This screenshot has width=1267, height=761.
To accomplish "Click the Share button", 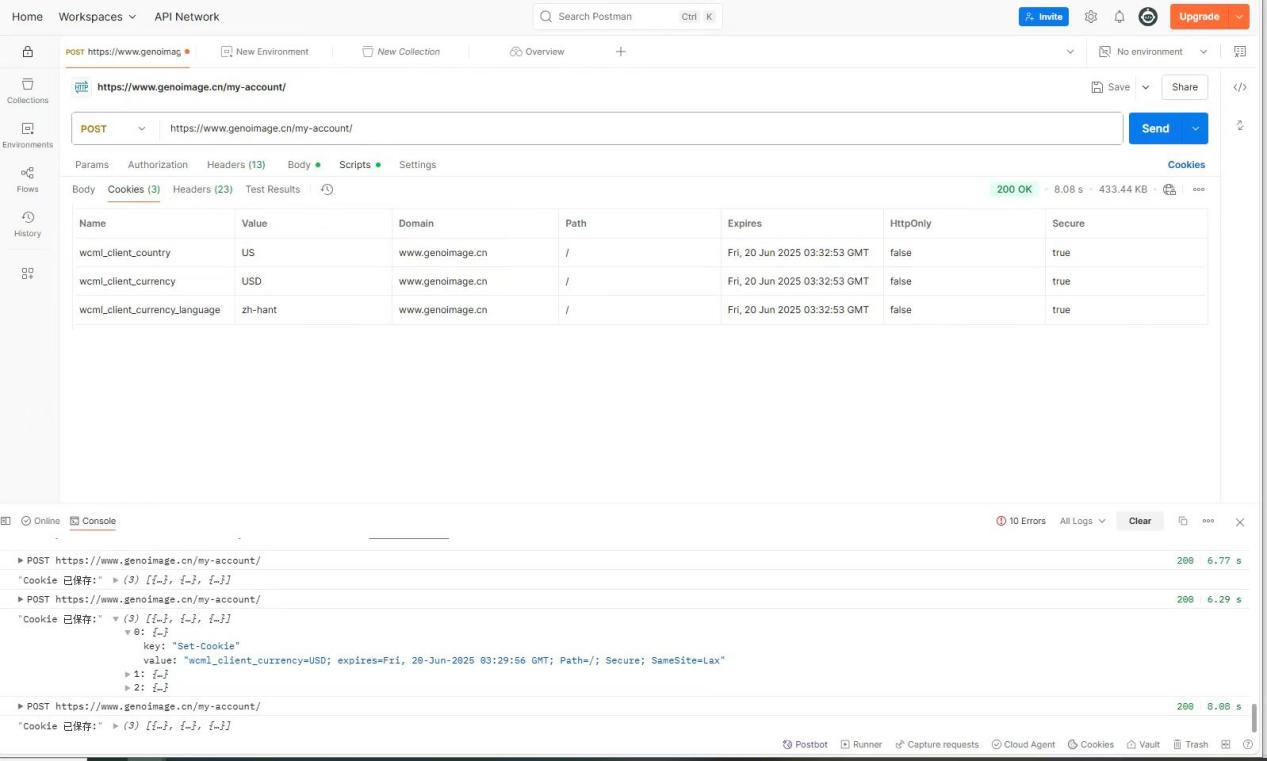I will click(x=1184, y=87).
